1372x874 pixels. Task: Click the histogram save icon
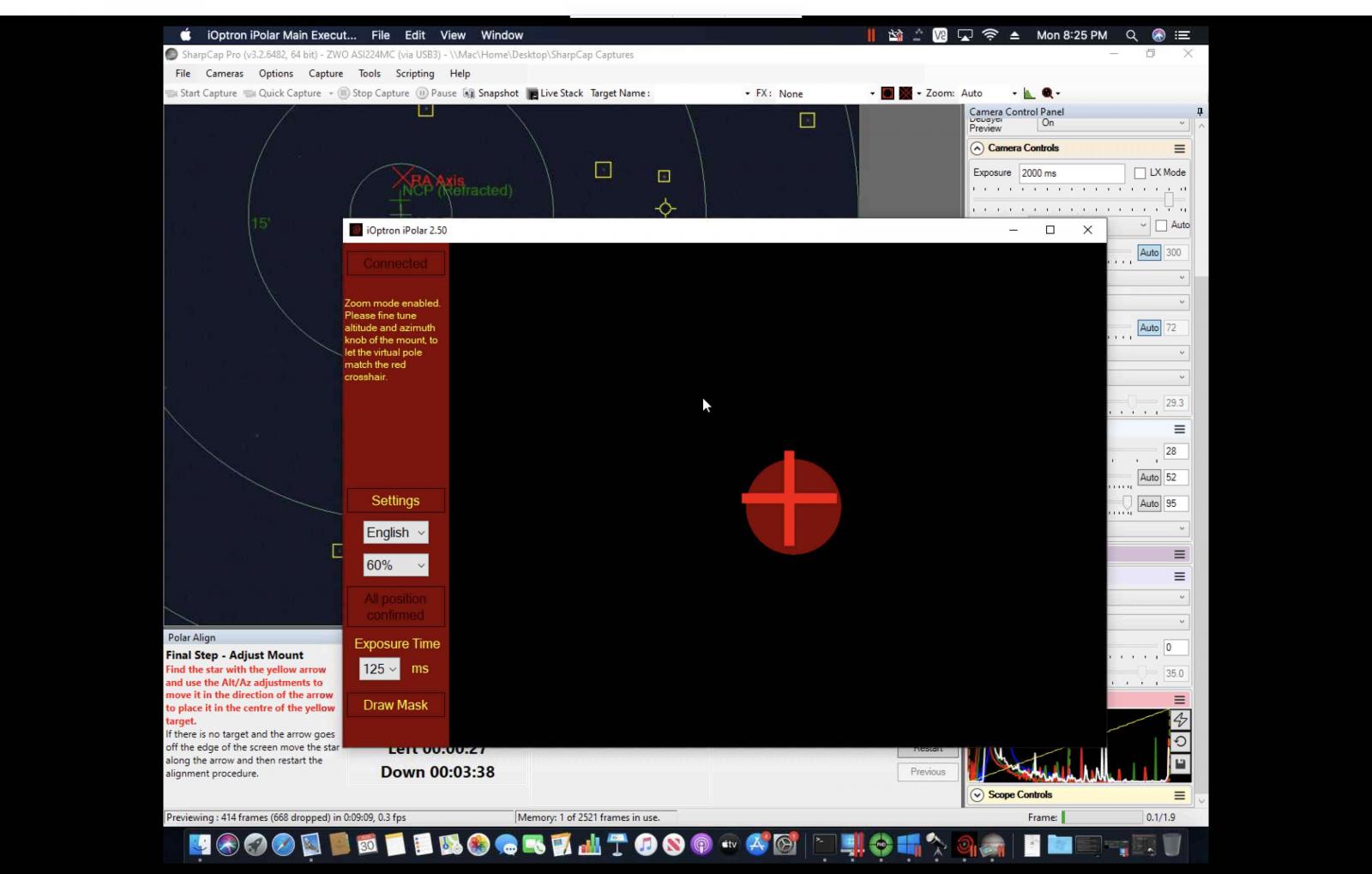click(x=1180, y=763)
